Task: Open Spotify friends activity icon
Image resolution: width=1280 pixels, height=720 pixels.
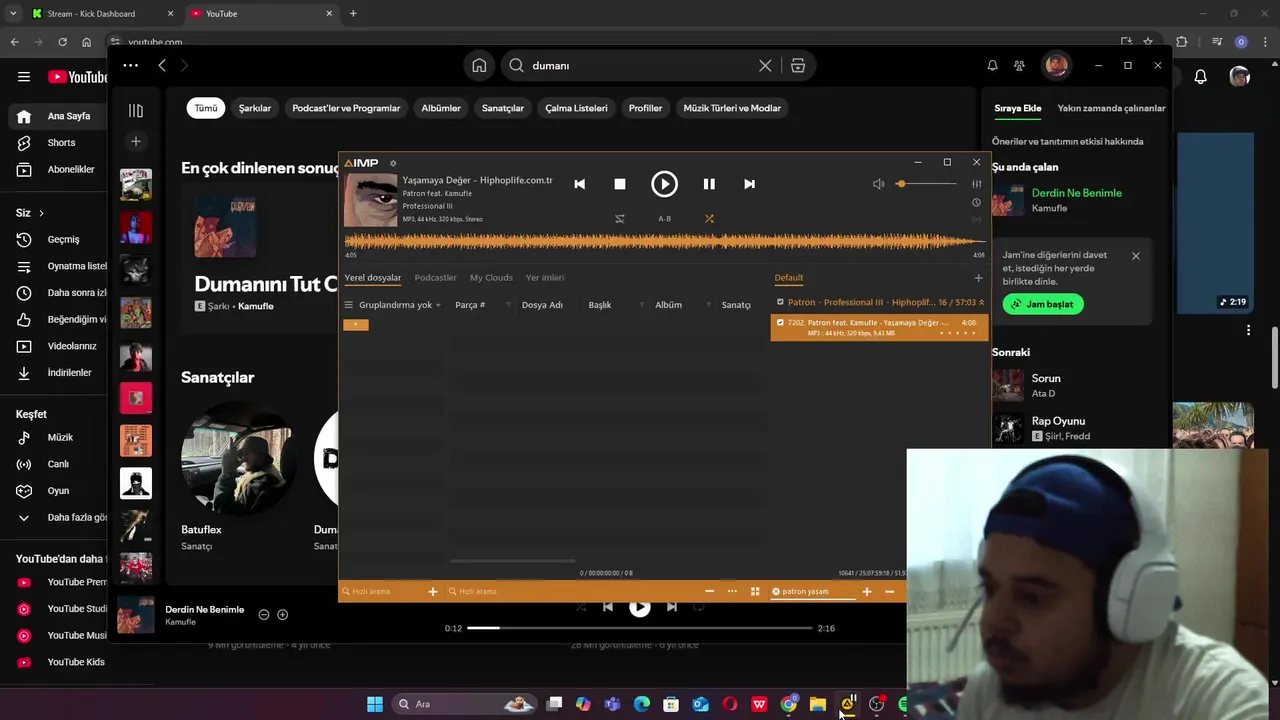Action: (1019, 65)
